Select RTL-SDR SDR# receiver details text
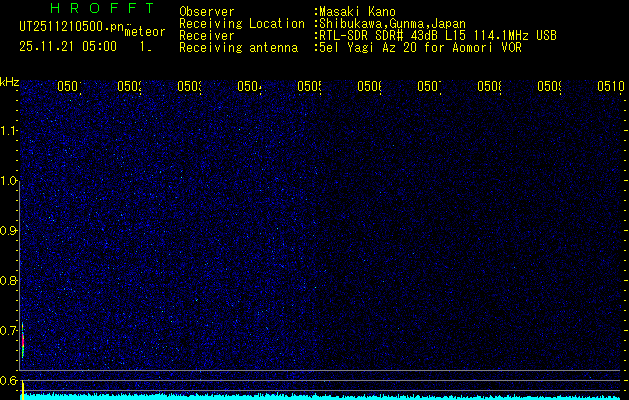629x400 pixels. [x=438, y=36]
